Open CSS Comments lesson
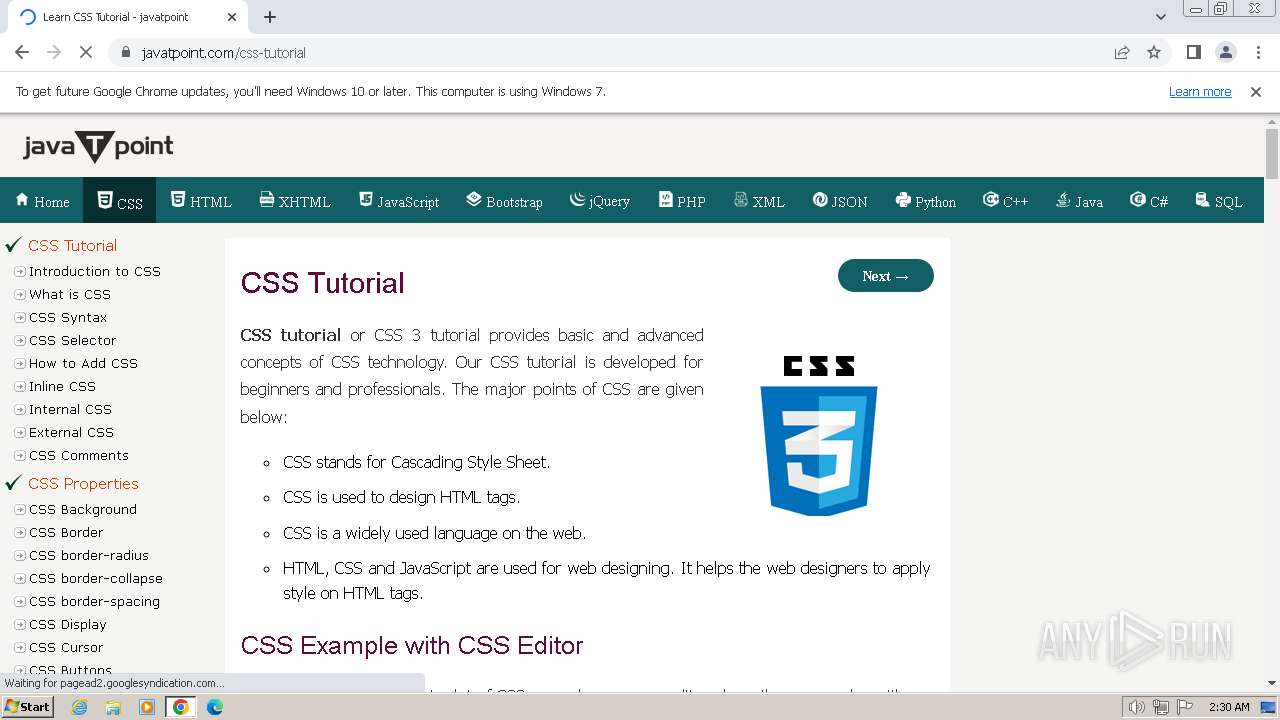The height and width of the screenshot is (720, 1280). tap(78, 455)
